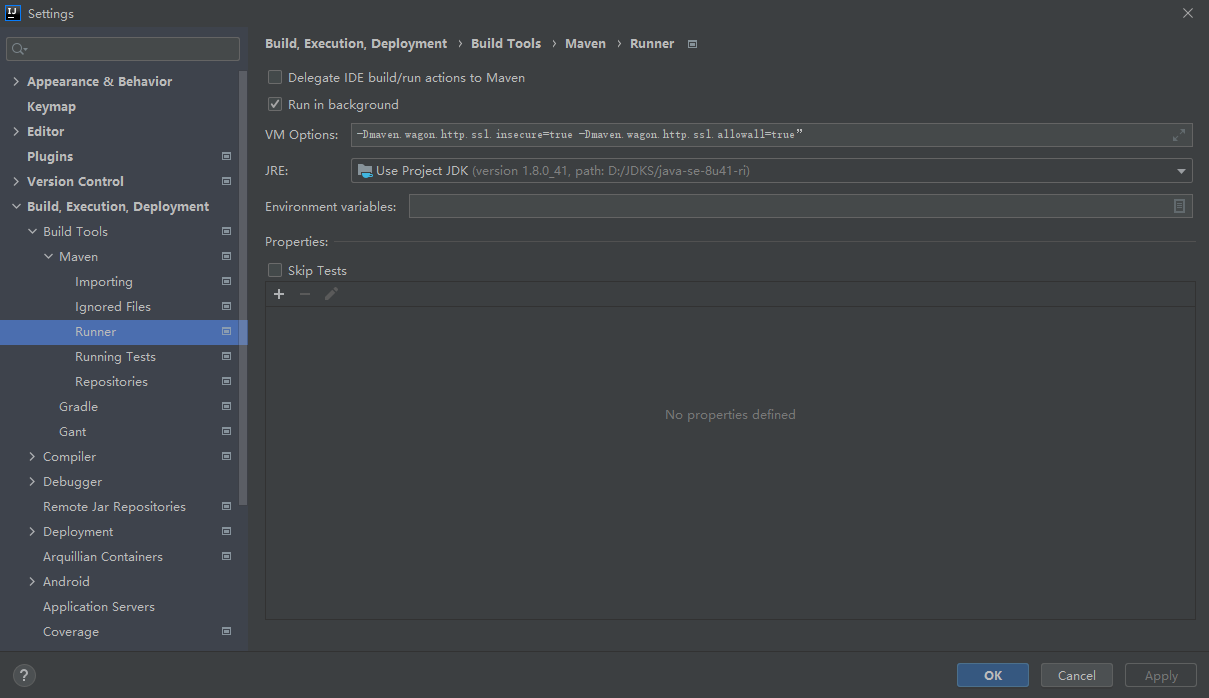The height and width of the screenshot is (698, 1209).
Task: Click inside the Environment variables field
Action: pyautogui.click(x=700, y=205)
